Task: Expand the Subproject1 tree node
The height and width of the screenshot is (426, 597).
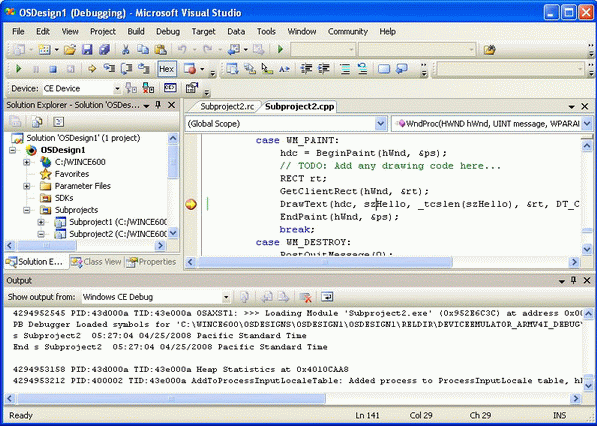Action: point(41,222)
